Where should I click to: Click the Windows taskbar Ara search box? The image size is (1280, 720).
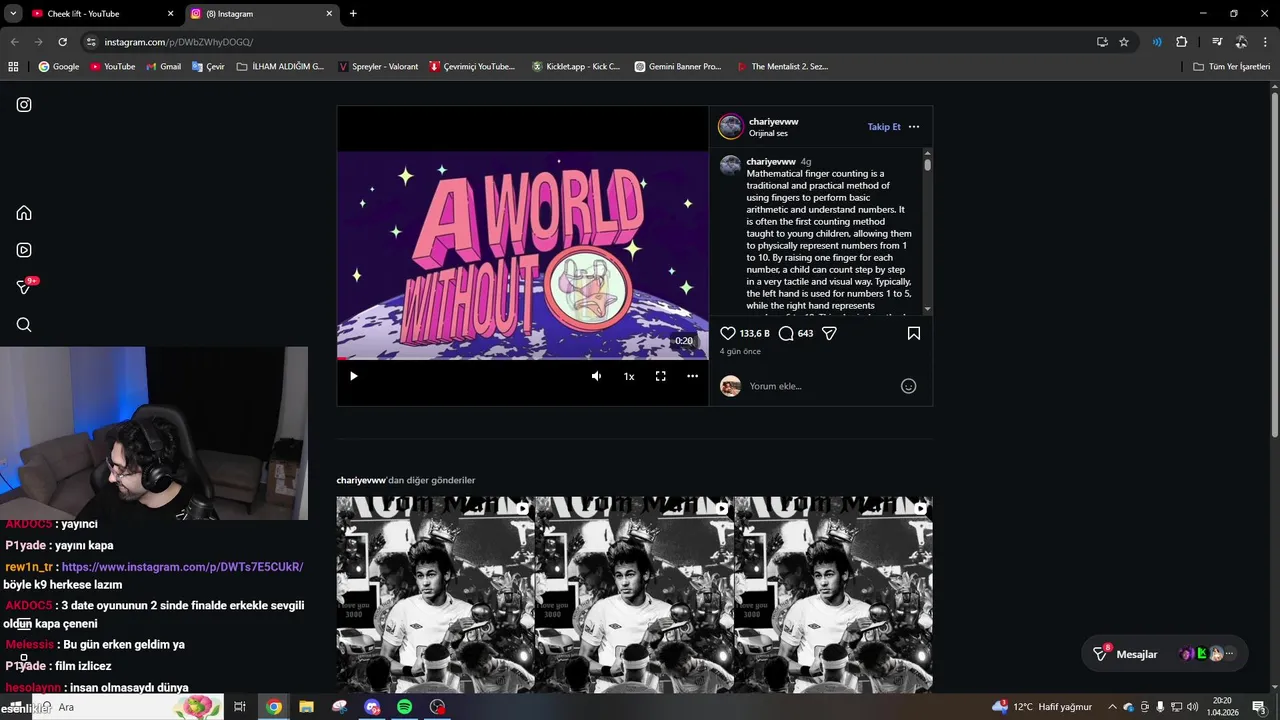pos(130,707)
